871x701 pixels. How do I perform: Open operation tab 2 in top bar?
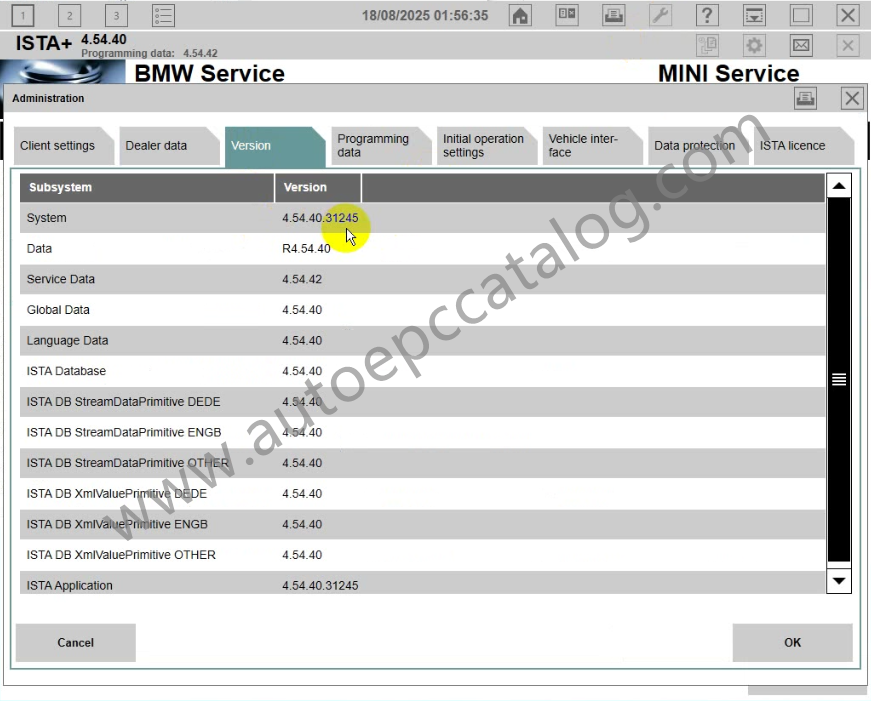(69, 16)
